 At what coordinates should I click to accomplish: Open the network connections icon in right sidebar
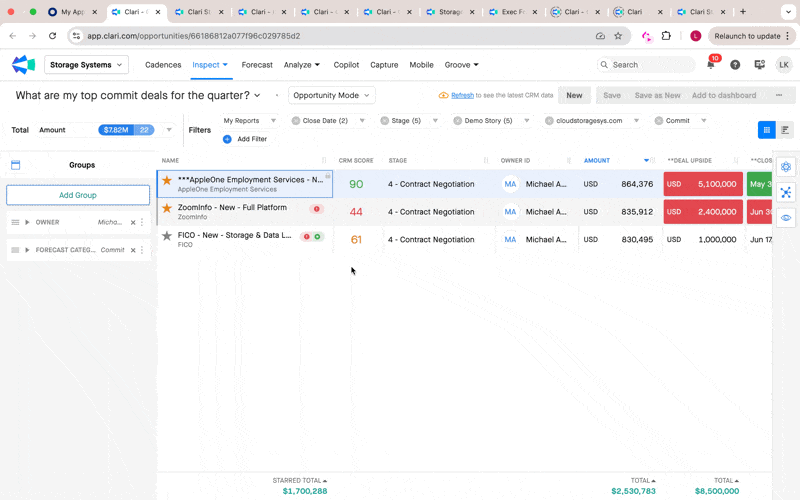(x=786, y=192)
